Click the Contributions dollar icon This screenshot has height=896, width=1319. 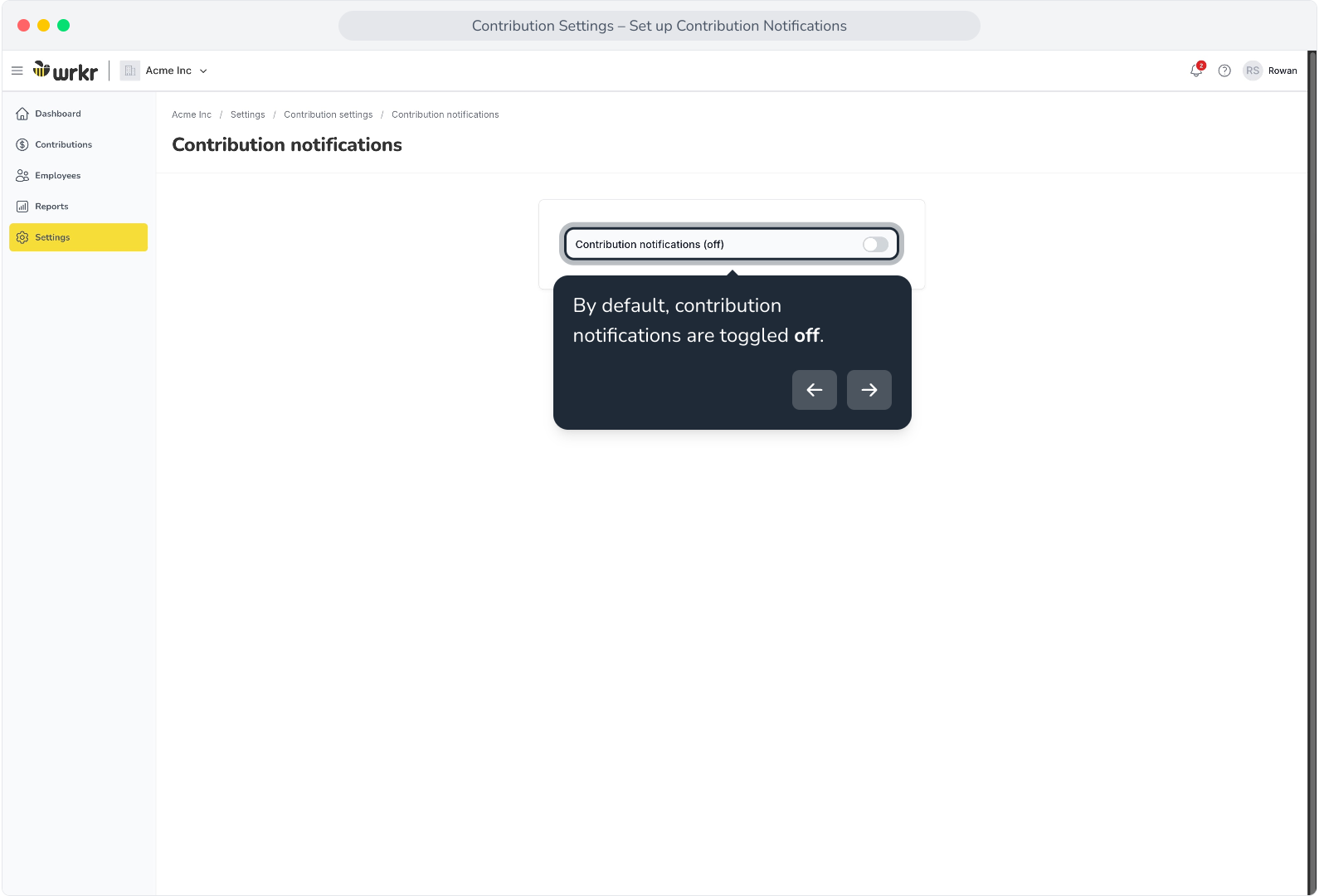tap(22, 144)
